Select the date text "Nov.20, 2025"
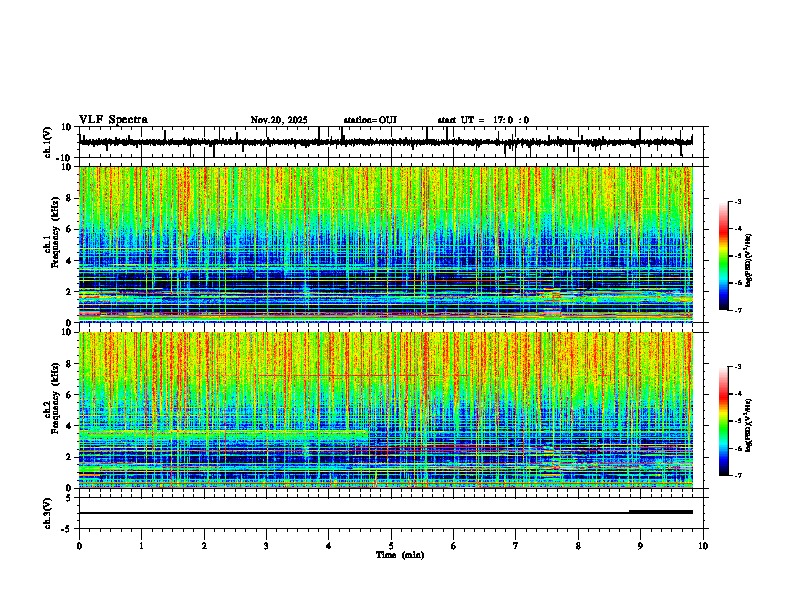 coord(279,120)
